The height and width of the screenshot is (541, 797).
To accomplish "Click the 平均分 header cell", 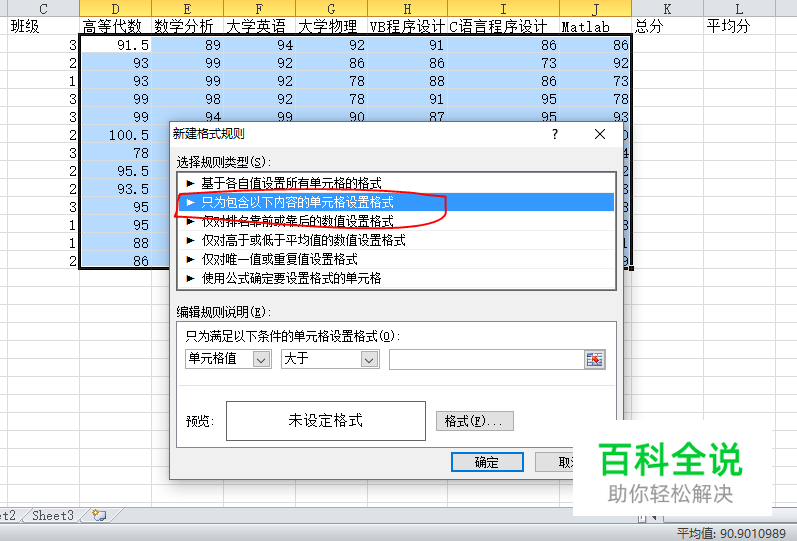I will point(739,26).
